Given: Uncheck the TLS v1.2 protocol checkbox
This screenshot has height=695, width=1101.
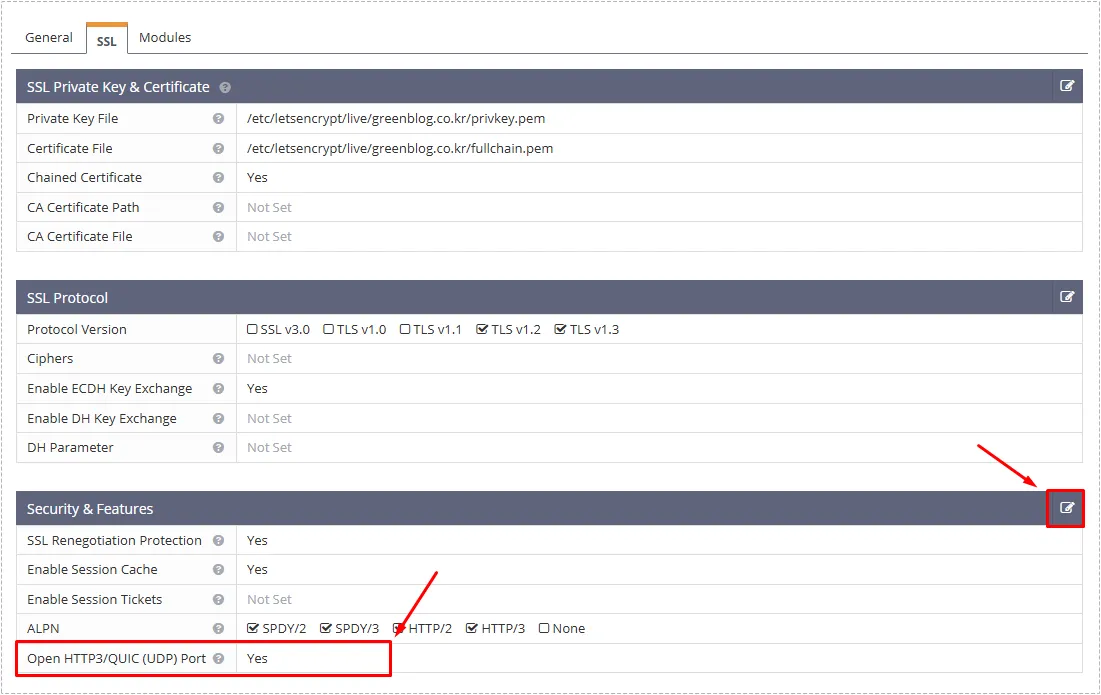Looking at the screenshot, I should click(x=481, y=328).
